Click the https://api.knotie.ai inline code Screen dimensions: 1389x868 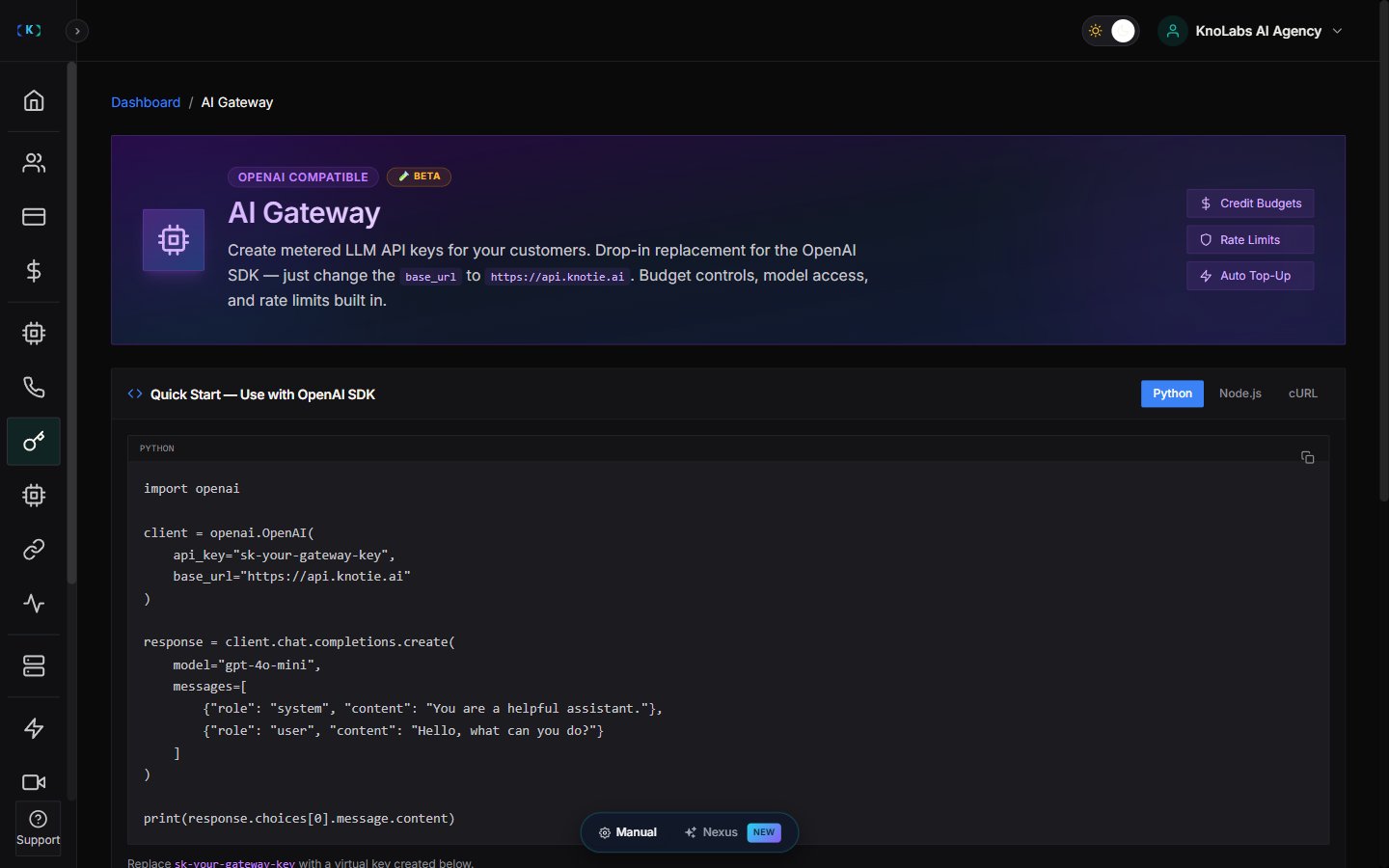[x=558, y=277]
